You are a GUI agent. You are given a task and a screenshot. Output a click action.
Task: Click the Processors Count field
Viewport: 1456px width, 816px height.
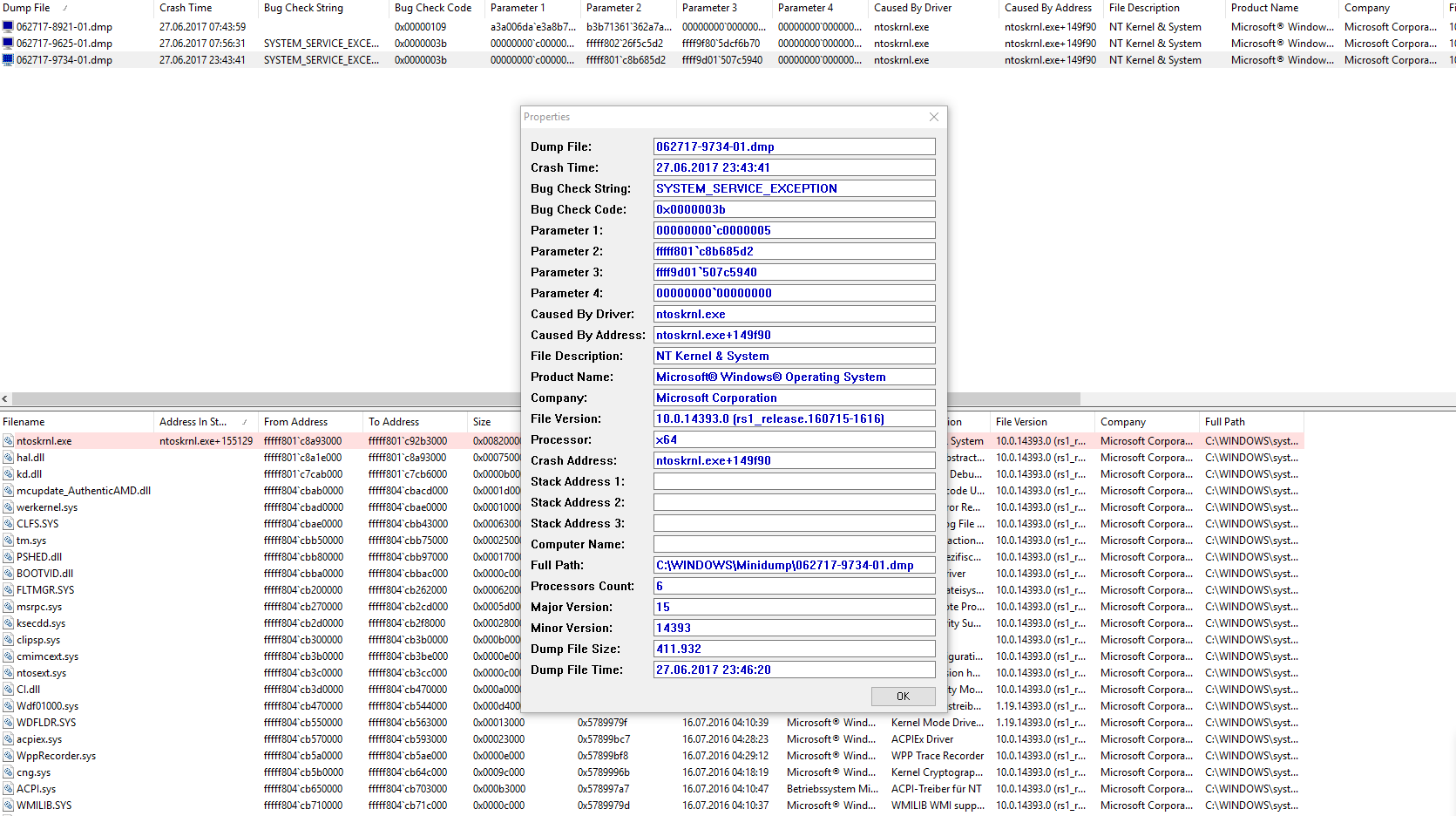click(795, 586)
